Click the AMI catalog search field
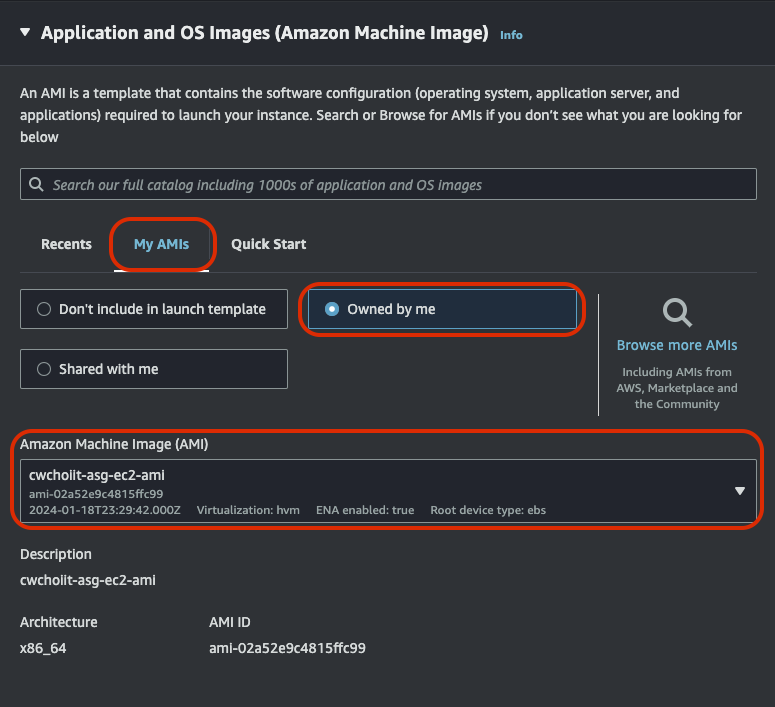This screenshot has width=775, height=707. click(x=388, y=184)
